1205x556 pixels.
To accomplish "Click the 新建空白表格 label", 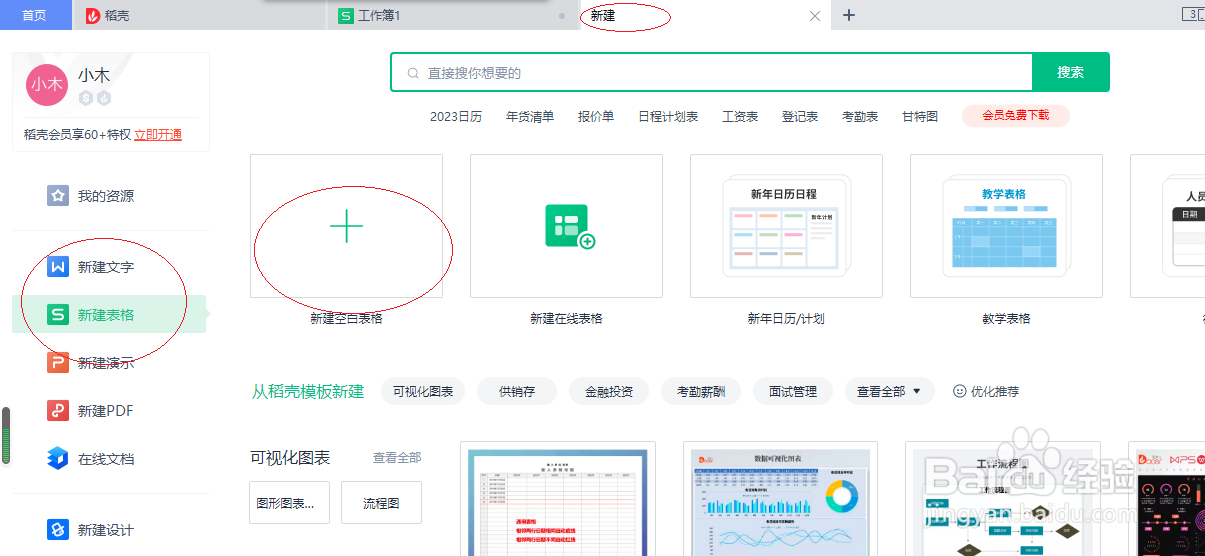I will click(x=346, y=318).
